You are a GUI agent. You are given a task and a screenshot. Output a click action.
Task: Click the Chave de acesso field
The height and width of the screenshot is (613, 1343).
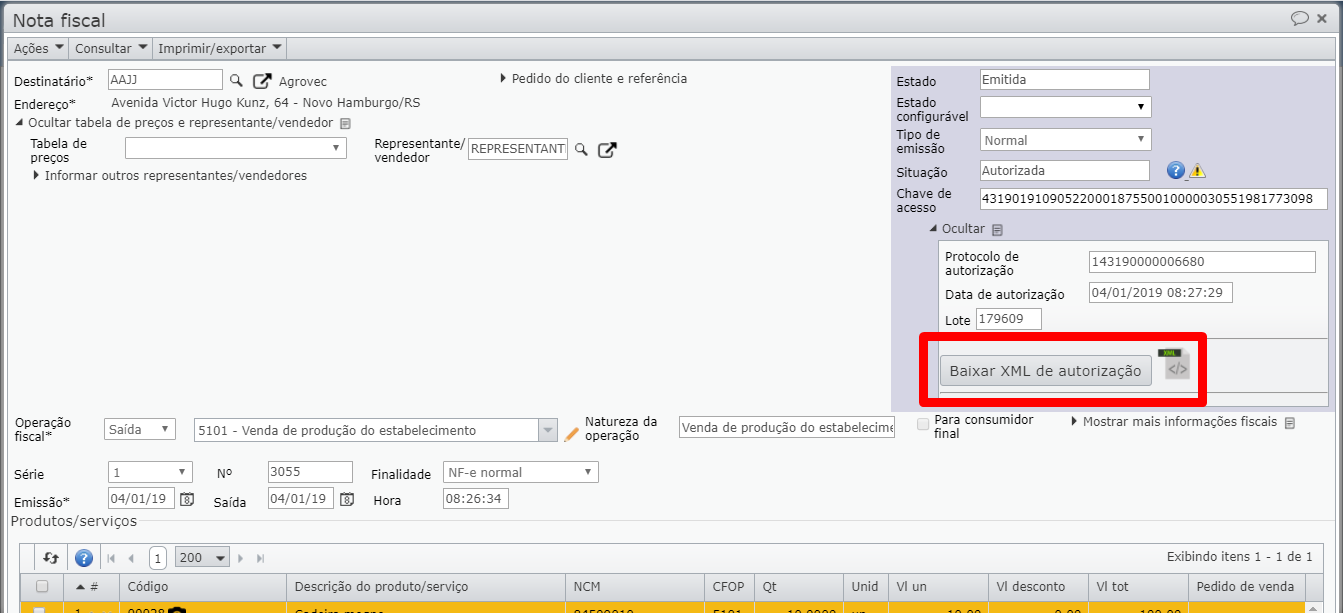[x=1153, y=199]
